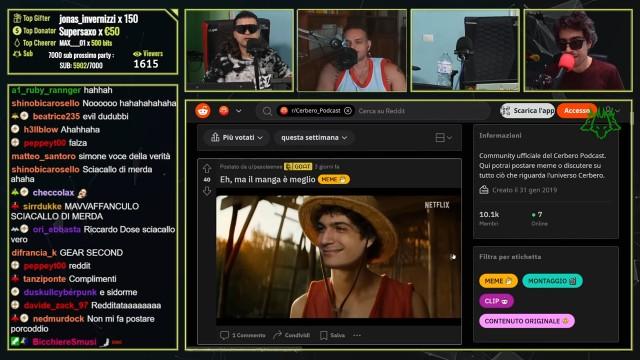Open the Reddit home logo
Screen dimensions: 640x360
point(203,111)
